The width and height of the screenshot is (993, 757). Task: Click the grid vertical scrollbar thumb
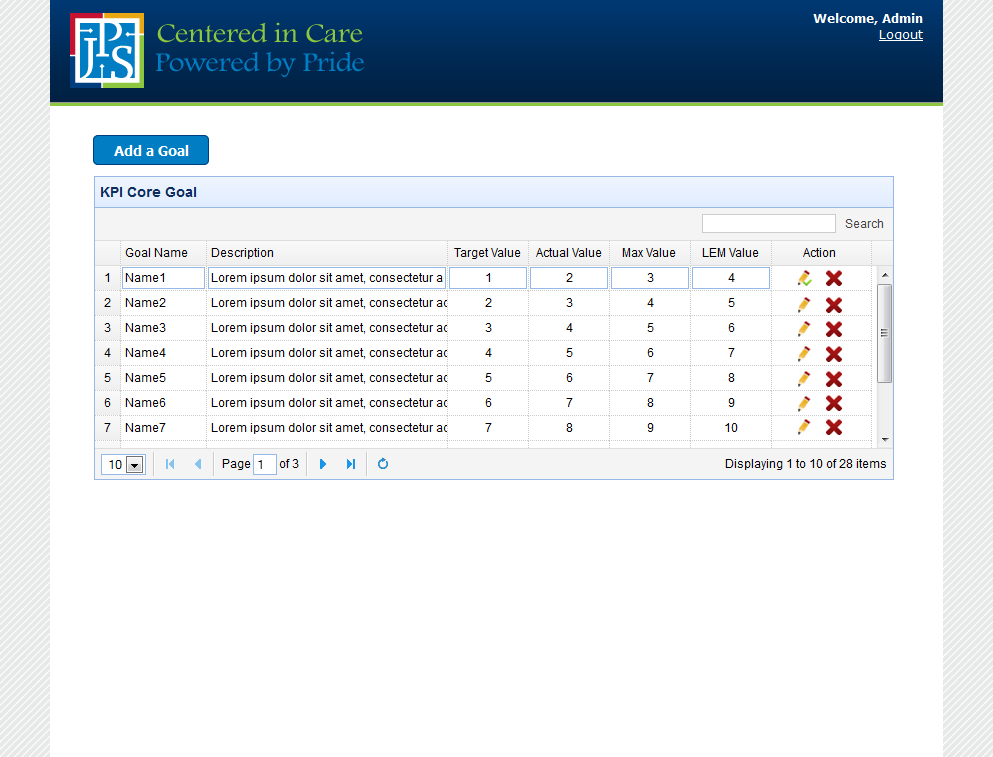885,333
